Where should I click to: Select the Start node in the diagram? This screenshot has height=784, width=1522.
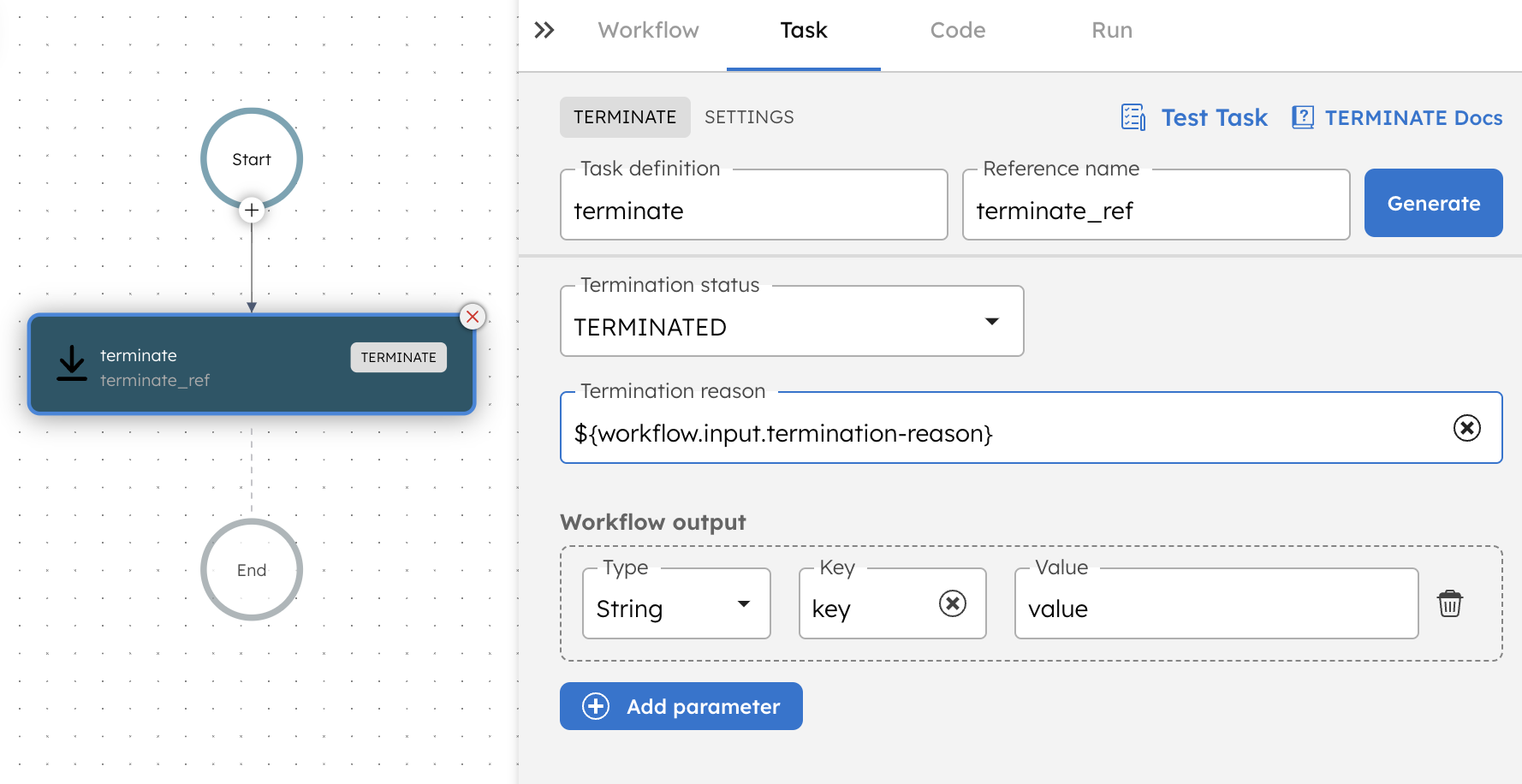coord(252,158)
